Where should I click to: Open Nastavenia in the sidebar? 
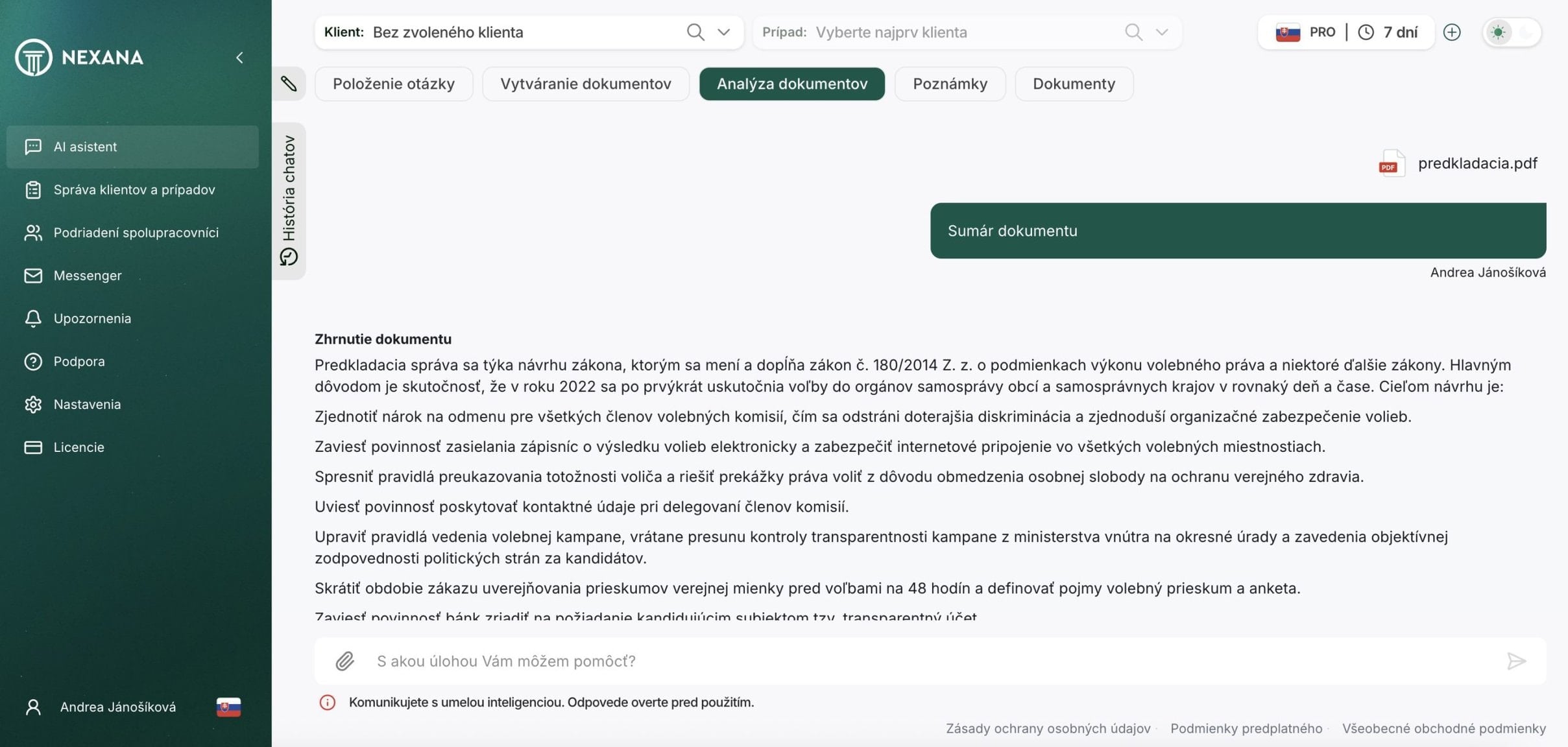click(x=87, y=404)
